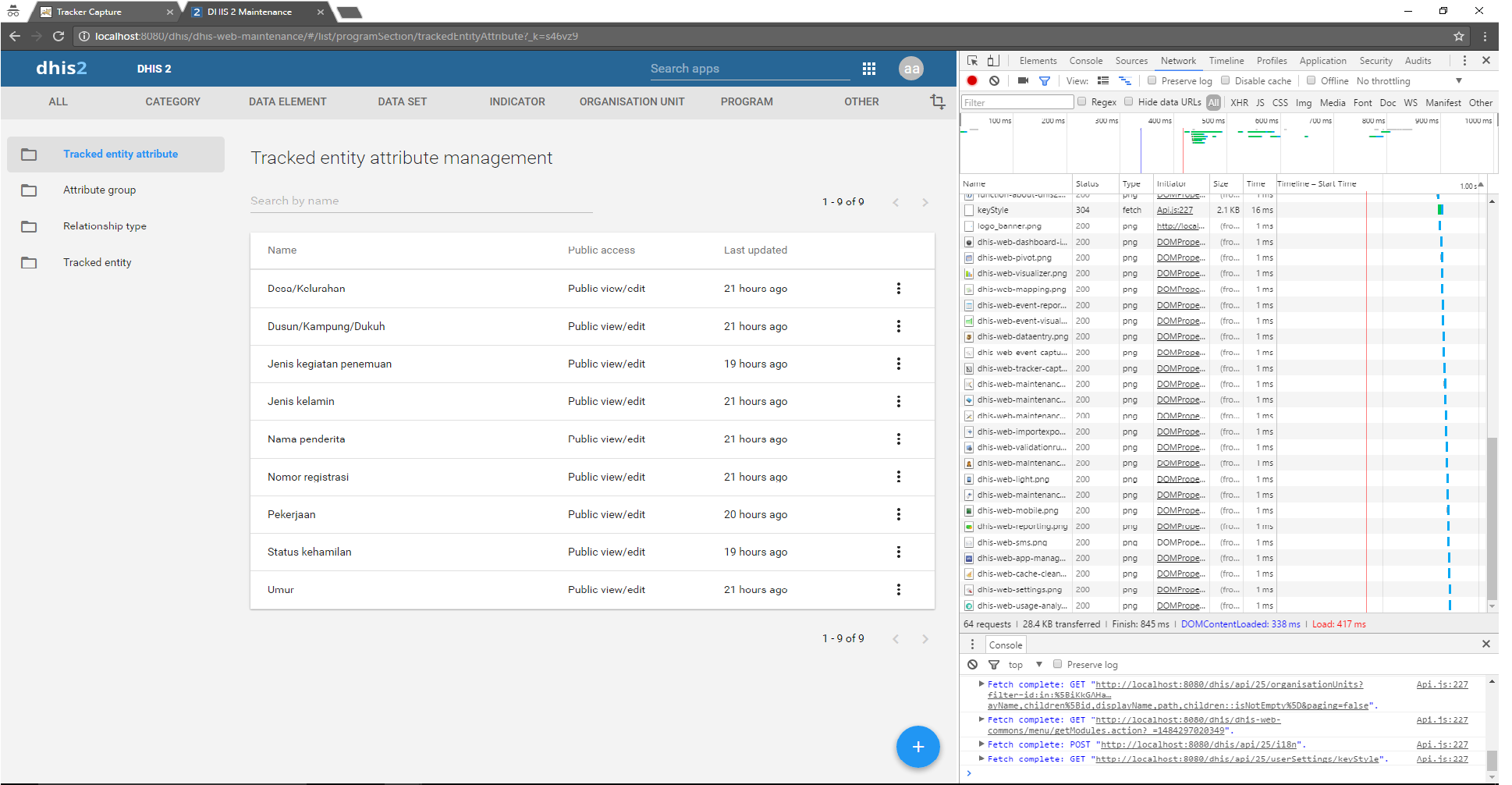
Task: Click the blue add new attribute button
Action: point(917,747)
